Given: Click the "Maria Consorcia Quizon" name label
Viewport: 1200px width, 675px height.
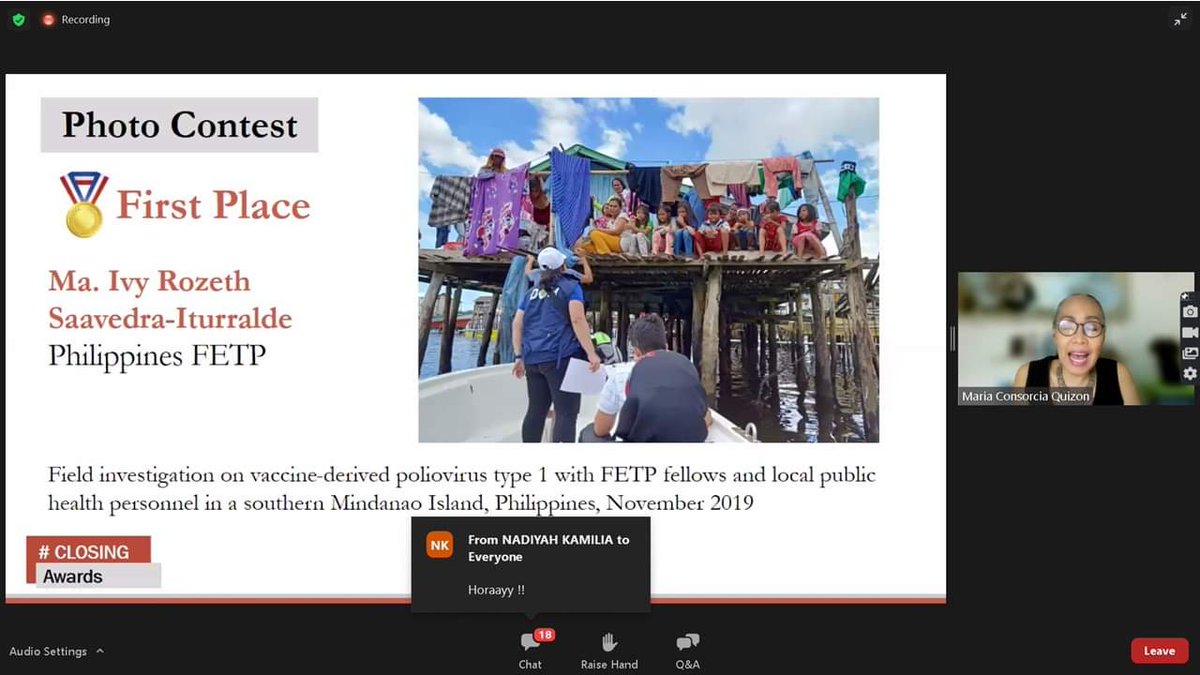Looking at the screenshot, I should click(x=1026, y=396).
